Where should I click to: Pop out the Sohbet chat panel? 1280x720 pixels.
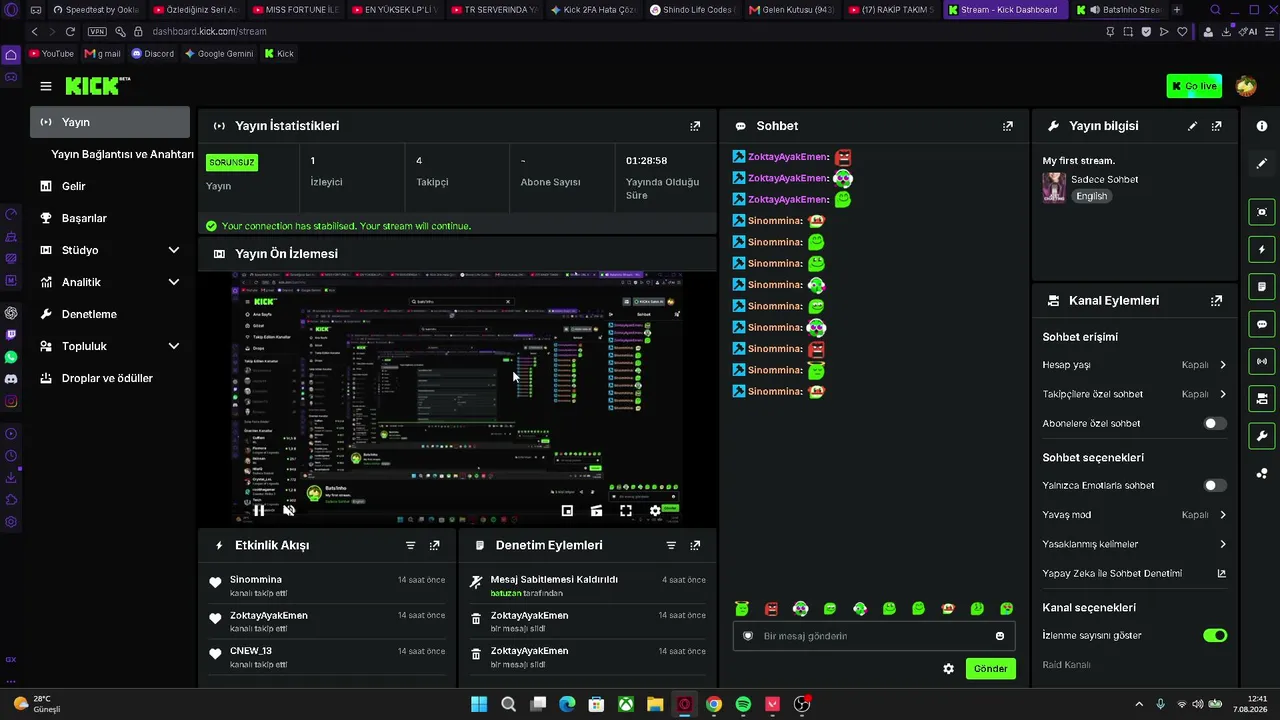pyautogui.click(x=1008, y=126)
